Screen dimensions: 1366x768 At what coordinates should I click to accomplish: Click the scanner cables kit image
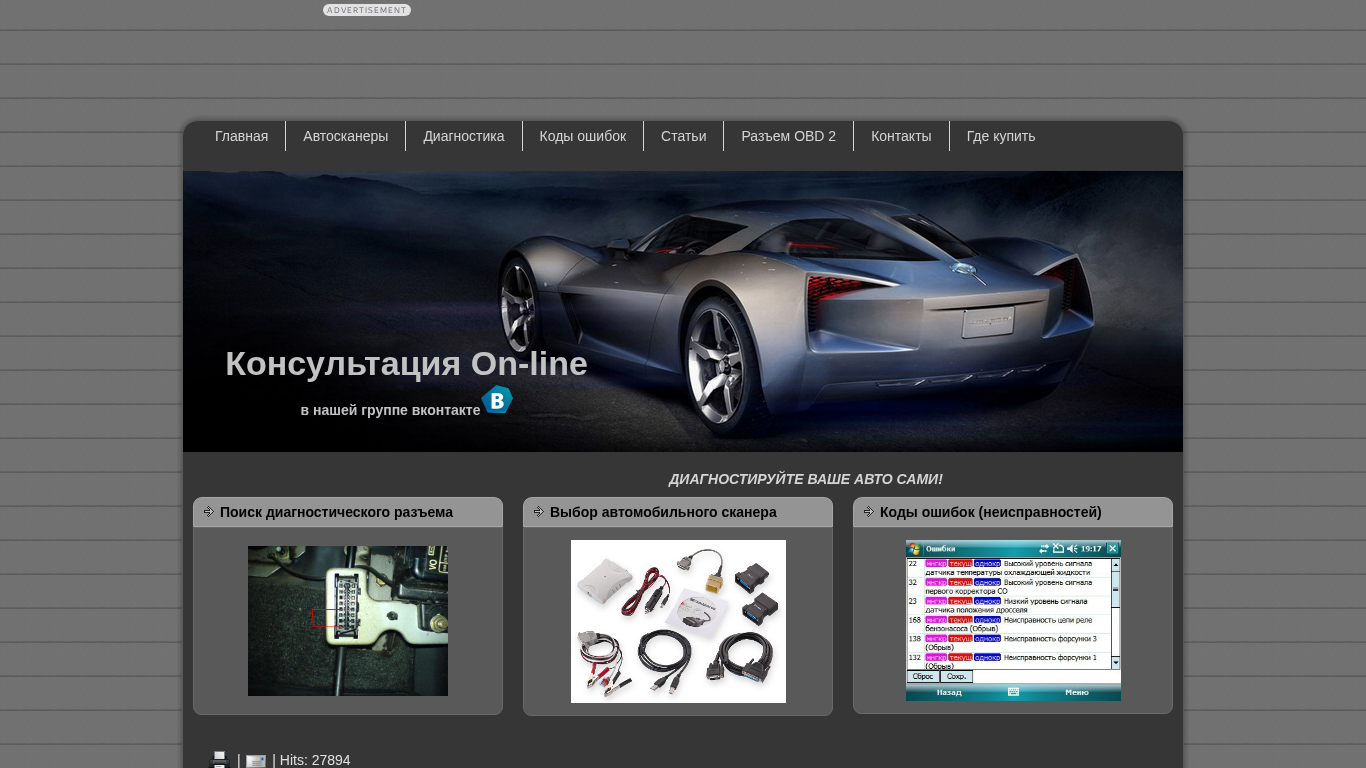(678, 621)
